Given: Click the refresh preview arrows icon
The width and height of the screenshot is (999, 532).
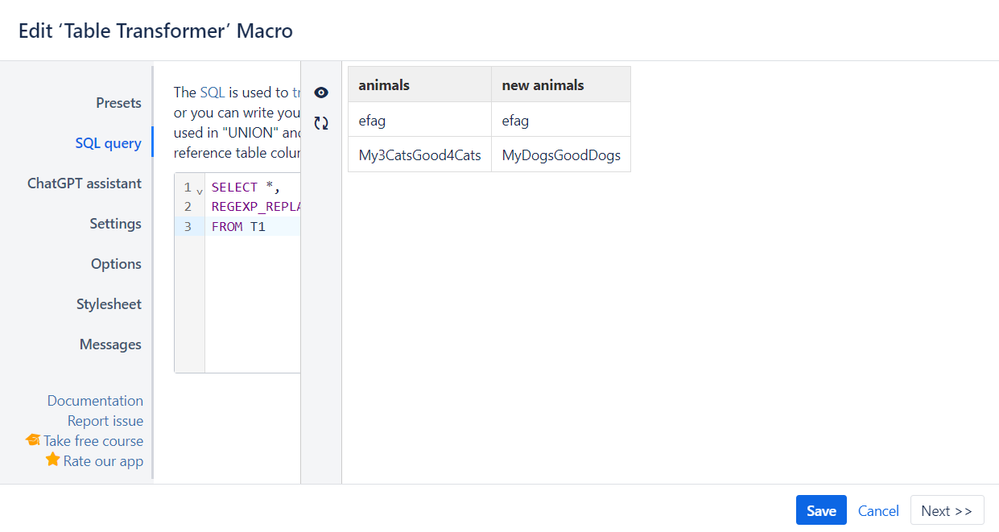Looking at the screenshot, I should [x=321, y=123].
